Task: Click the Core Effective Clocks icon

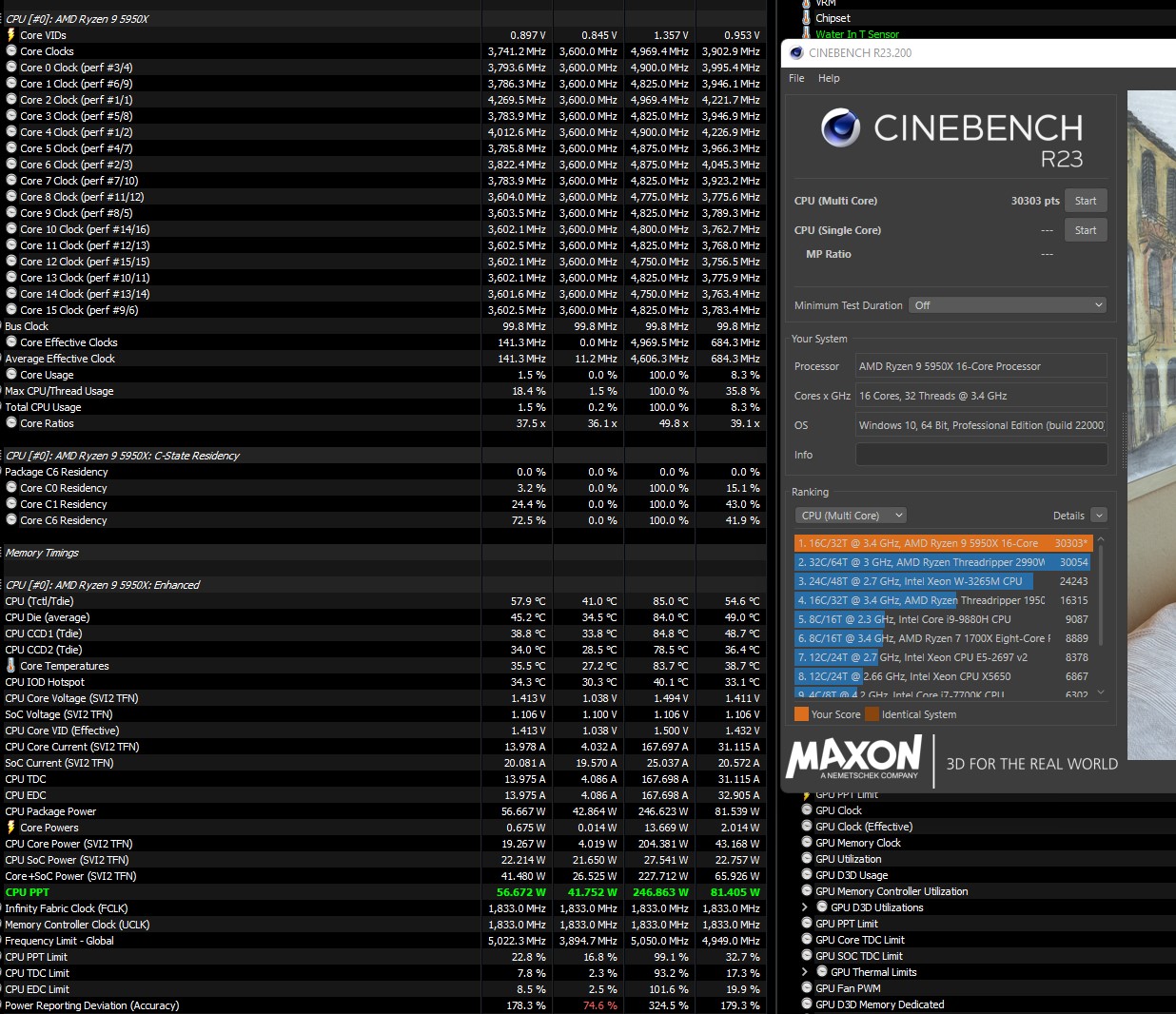Action: click(11, 342)
